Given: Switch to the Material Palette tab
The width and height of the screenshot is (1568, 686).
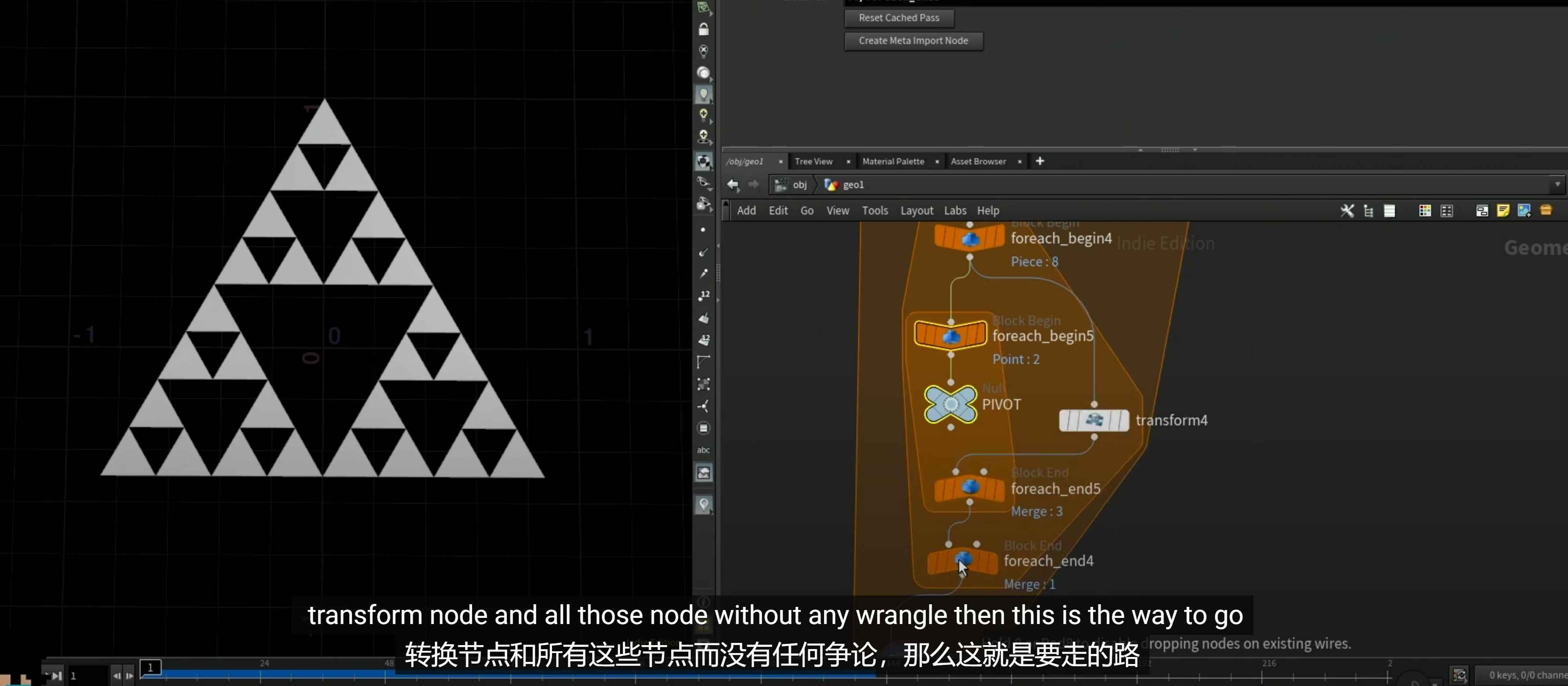Looking at the screenshot, I should pyautogui.click(x=893, y=161).
